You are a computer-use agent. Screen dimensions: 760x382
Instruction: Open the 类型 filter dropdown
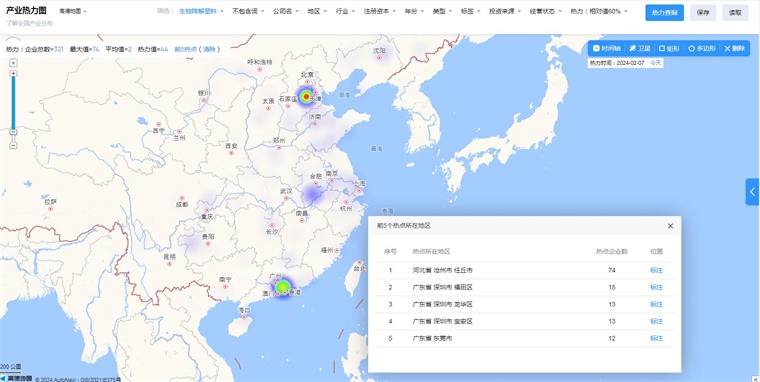(x=442, y=11)
